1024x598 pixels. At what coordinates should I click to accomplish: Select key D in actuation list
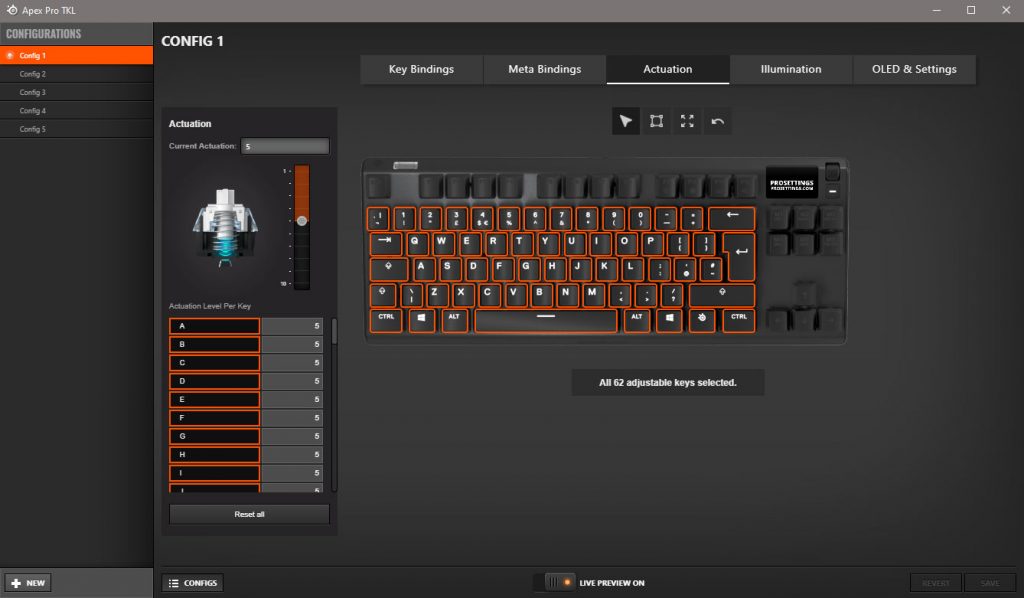coord(214,381)
